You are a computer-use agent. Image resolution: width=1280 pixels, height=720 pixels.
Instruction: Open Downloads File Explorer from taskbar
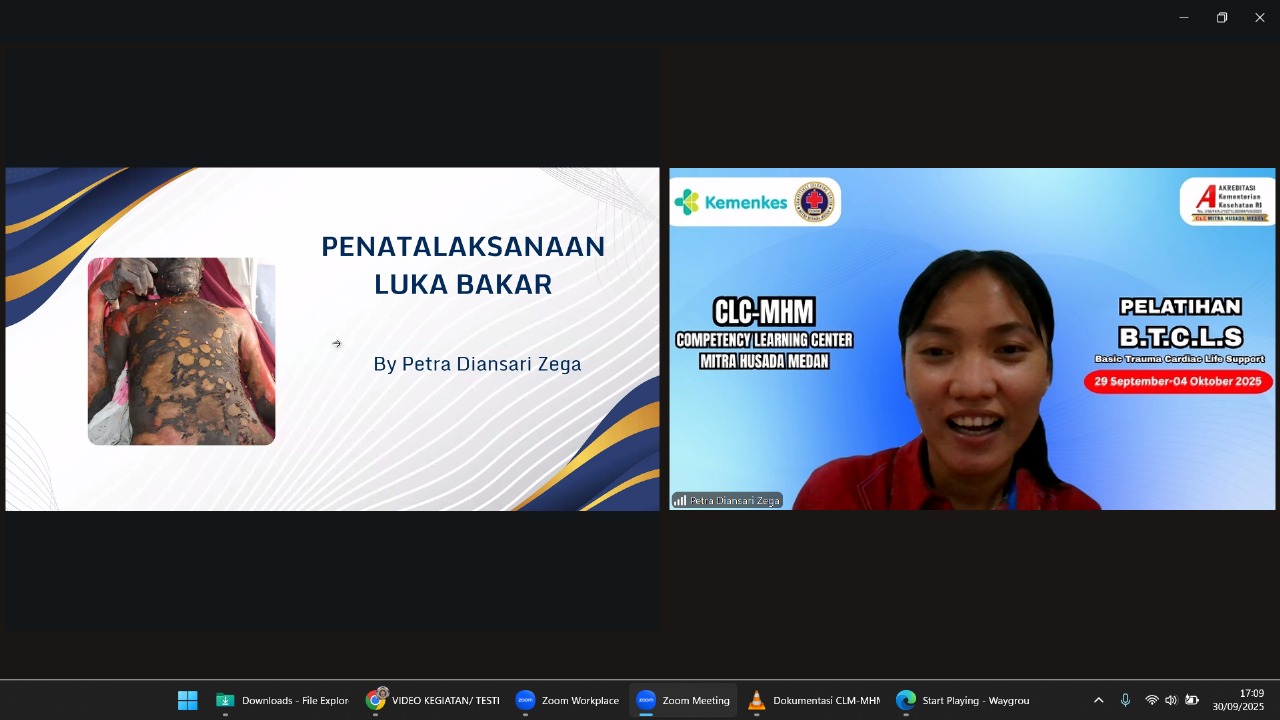pyautogui.click(x=283, y=700)
